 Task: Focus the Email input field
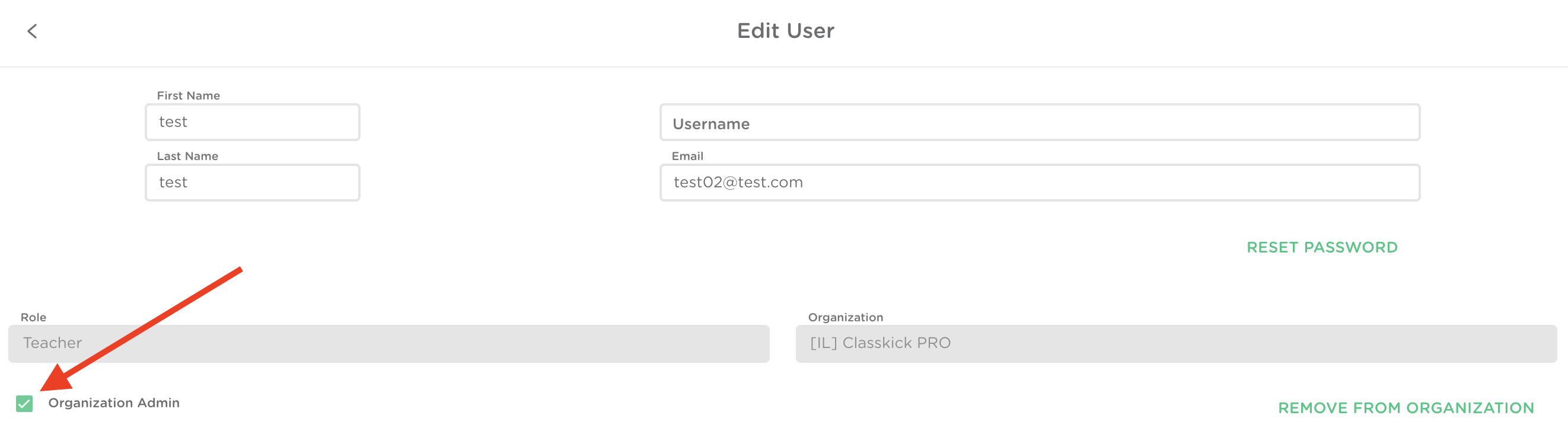(x=1039, y=183)
